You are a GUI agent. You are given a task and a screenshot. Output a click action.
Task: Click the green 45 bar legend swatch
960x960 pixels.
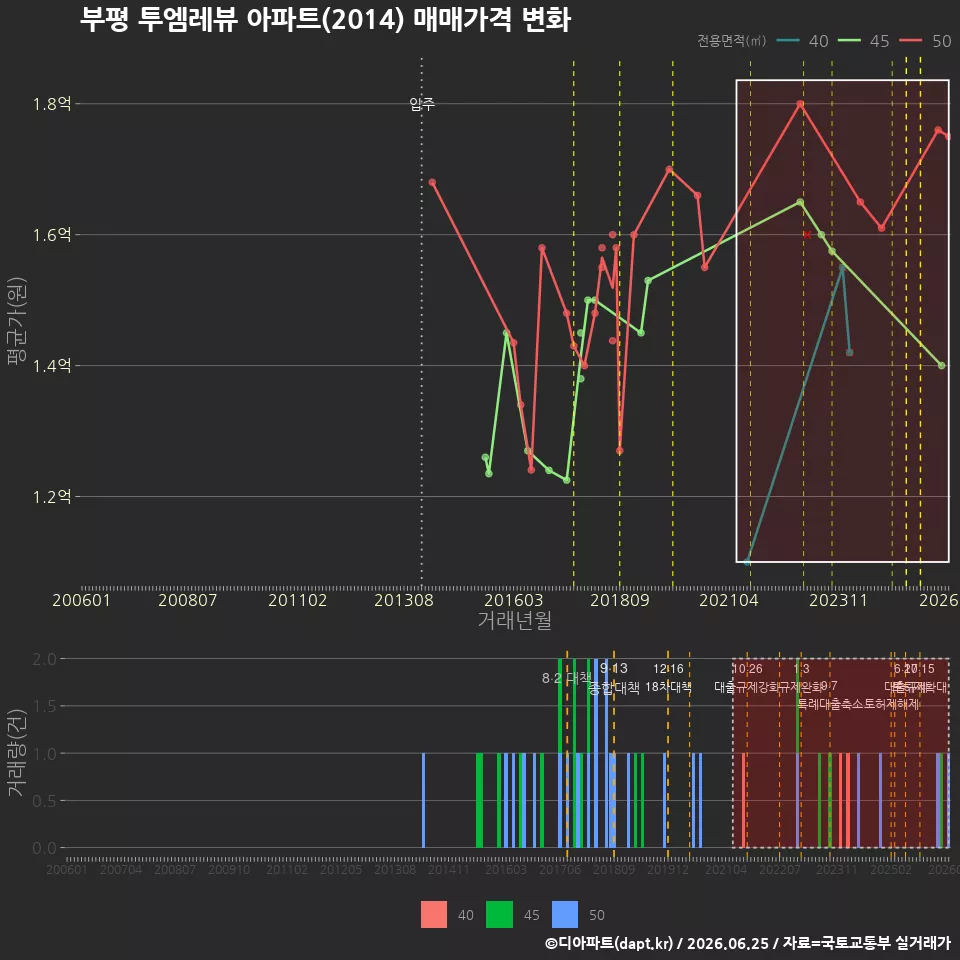pyautogui.click(x=499, y=915)
